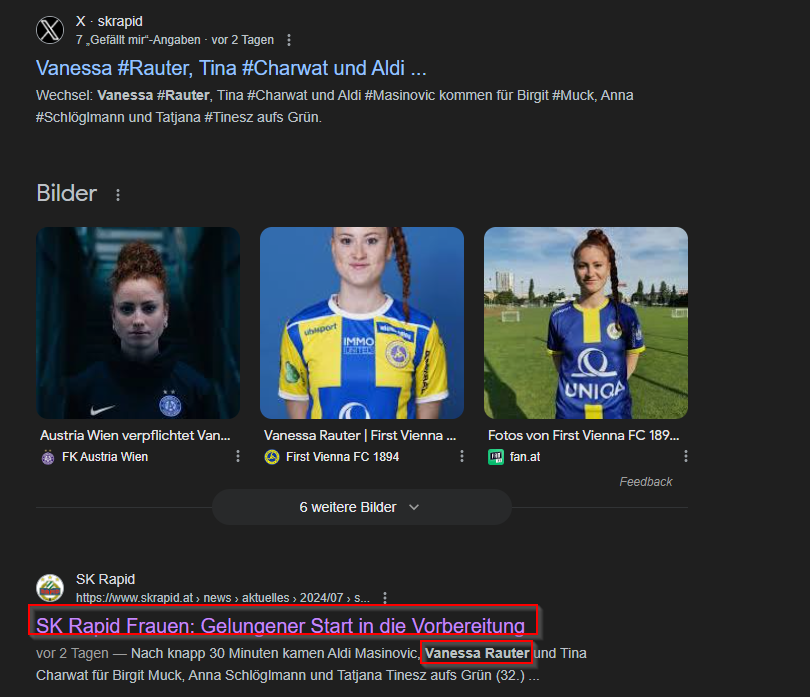Open 'SK Rapid Frauen: Gelungener Start in die Vorbereitung'
The height and width of the screenshot is (697, 810).
coord(281,626)
